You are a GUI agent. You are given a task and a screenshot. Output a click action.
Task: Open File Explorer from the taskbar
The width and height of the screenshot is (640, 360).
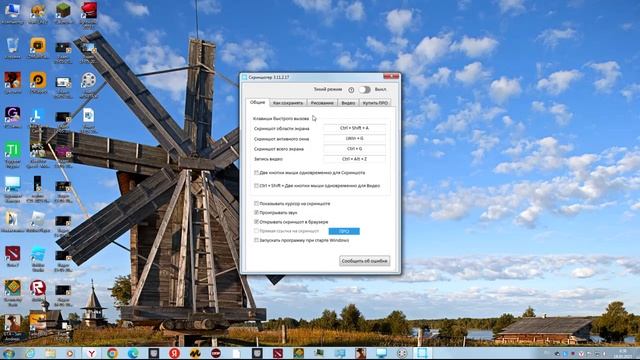click(50, 353)
